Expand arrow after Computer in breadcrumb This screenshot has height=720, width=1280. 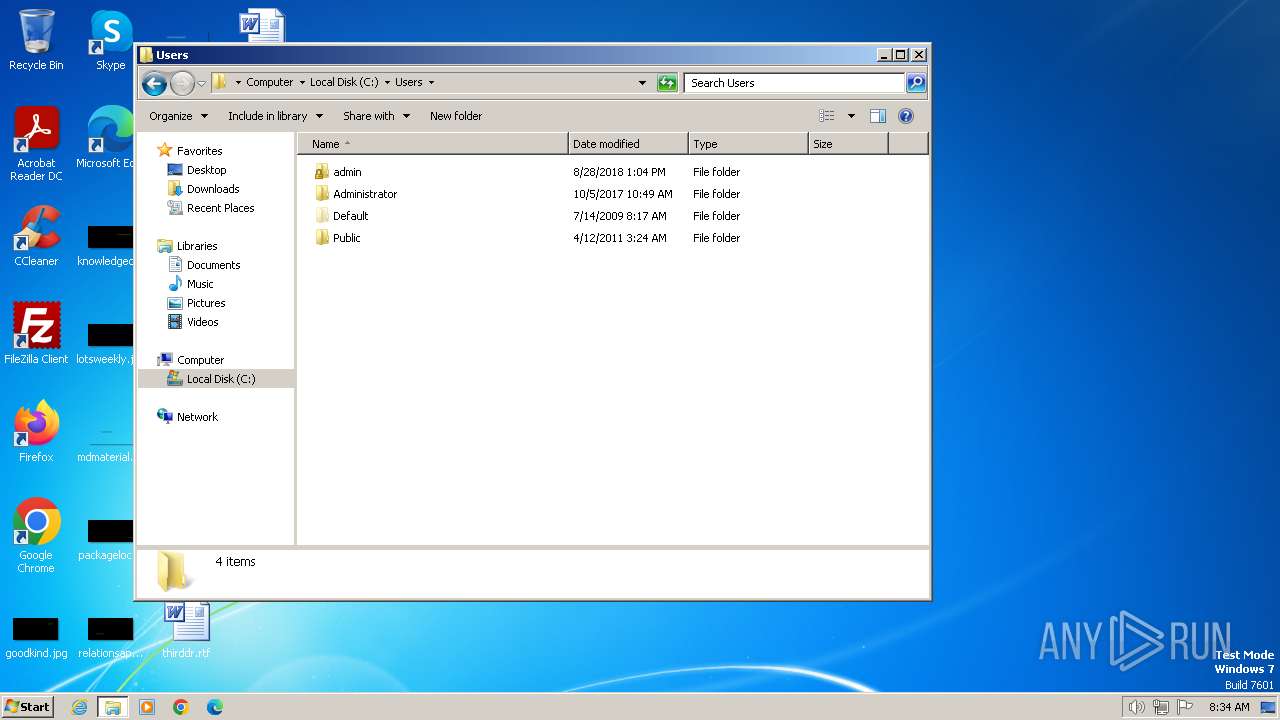click(302, 83)
